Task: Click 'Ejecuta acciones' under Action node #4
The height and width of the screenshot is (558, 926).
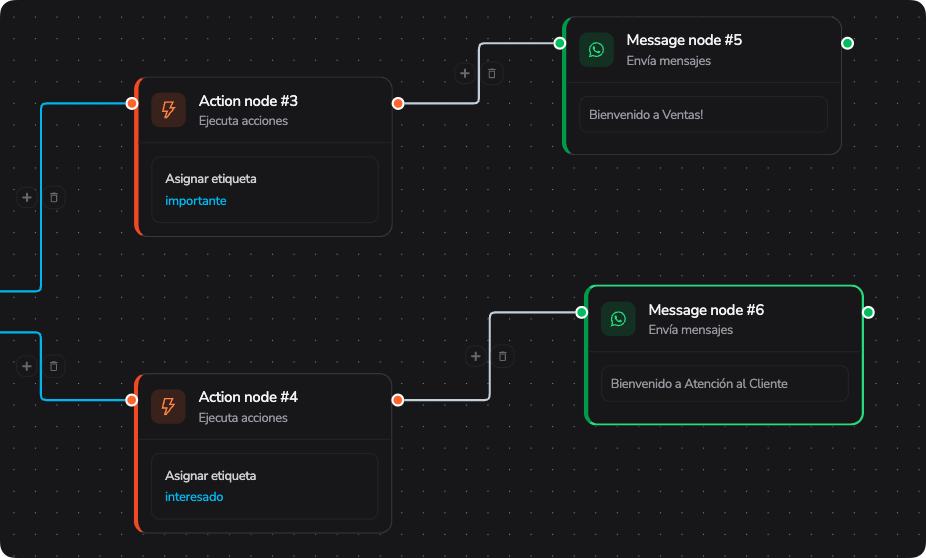Action: coord(243,417)
